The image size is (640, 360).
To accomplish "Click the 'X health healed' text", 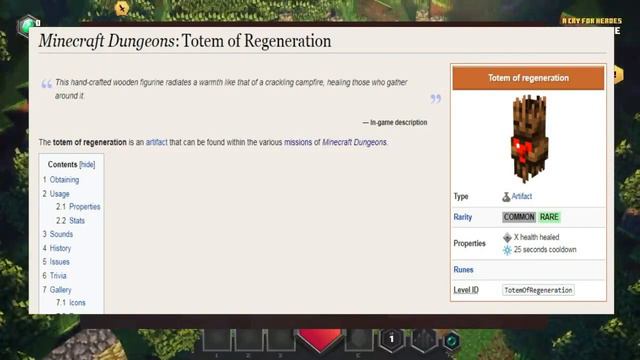I will pyautogui.click(x=536, y=237).
